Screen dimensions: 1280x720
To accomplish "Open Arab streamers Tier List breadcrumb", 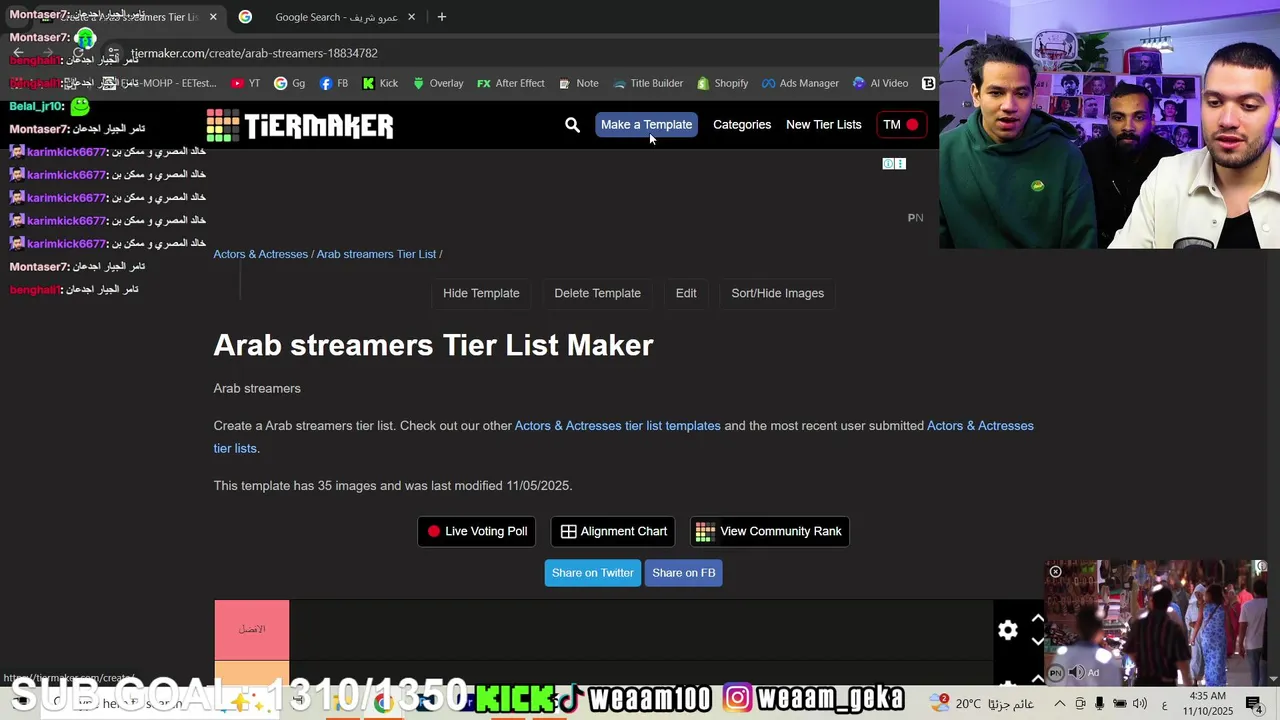I will (x=376, y=254).
